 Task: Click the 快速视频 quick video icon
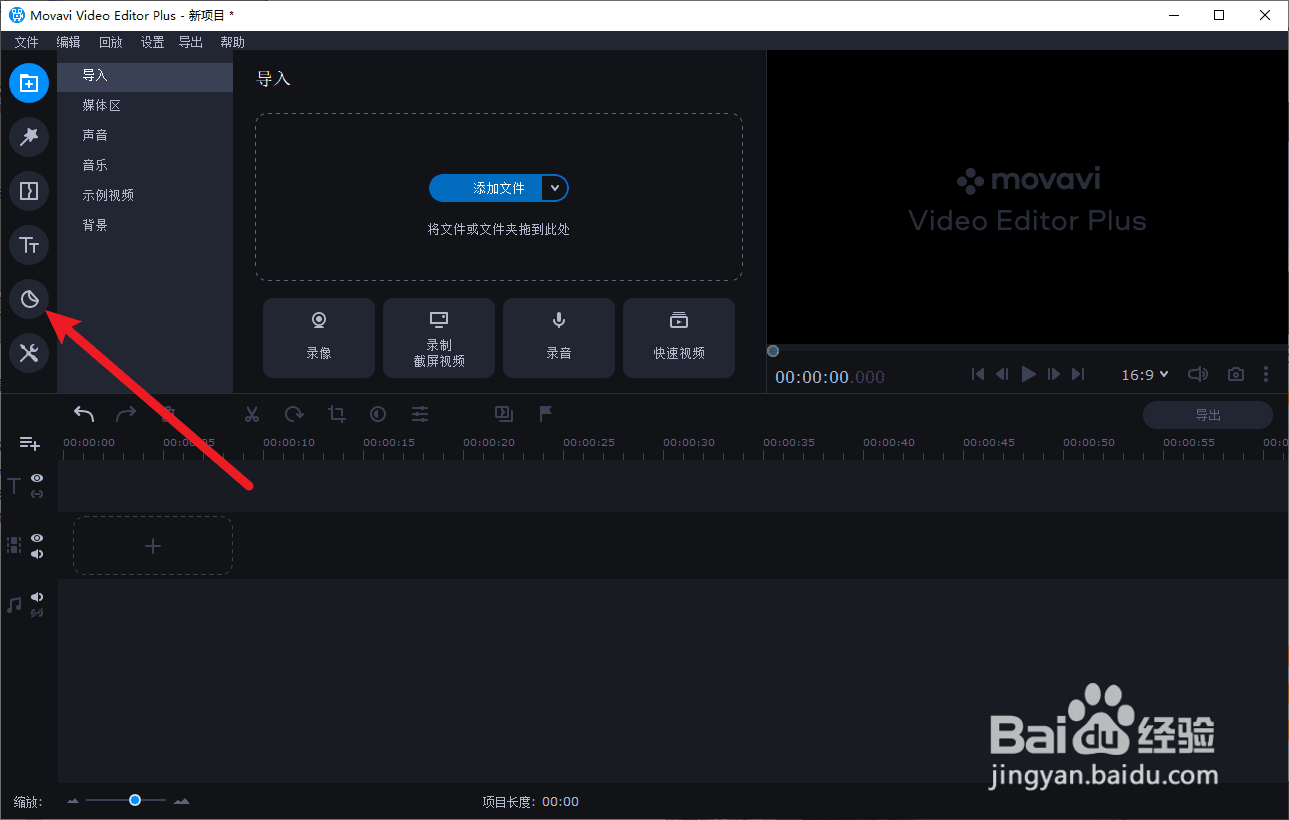point(679,320)
